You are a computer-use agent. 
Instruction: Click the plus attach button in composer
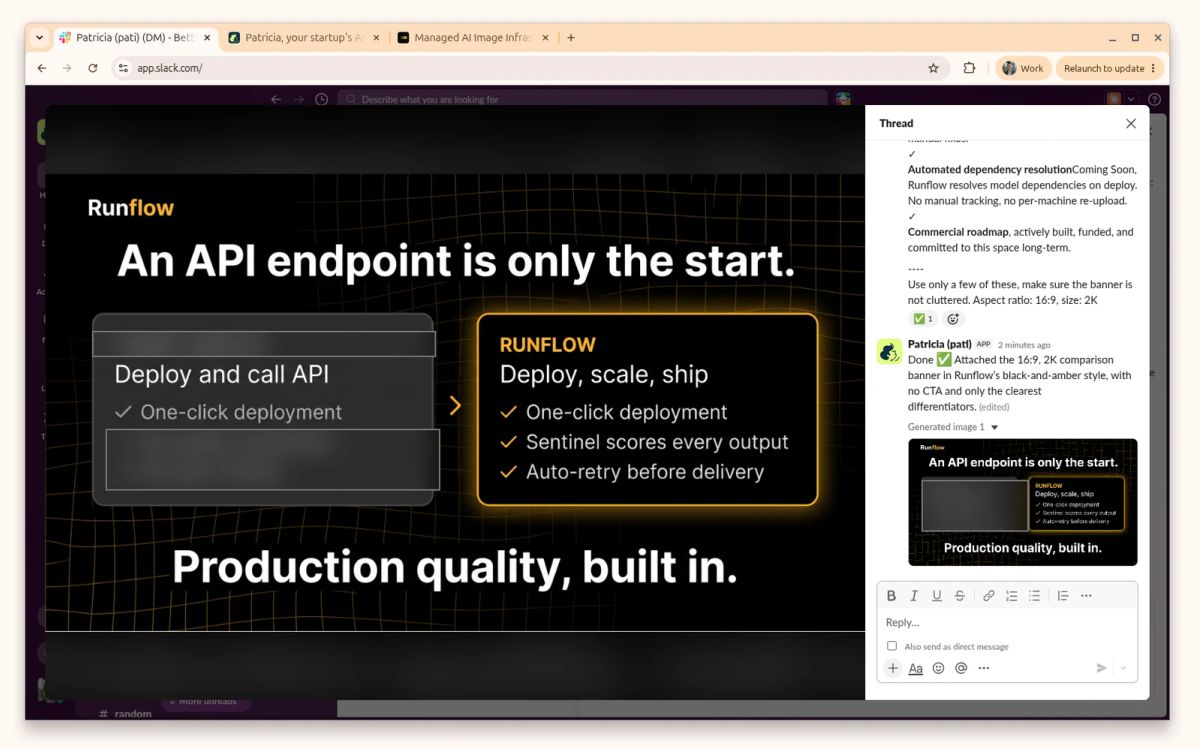pos(893,668)
